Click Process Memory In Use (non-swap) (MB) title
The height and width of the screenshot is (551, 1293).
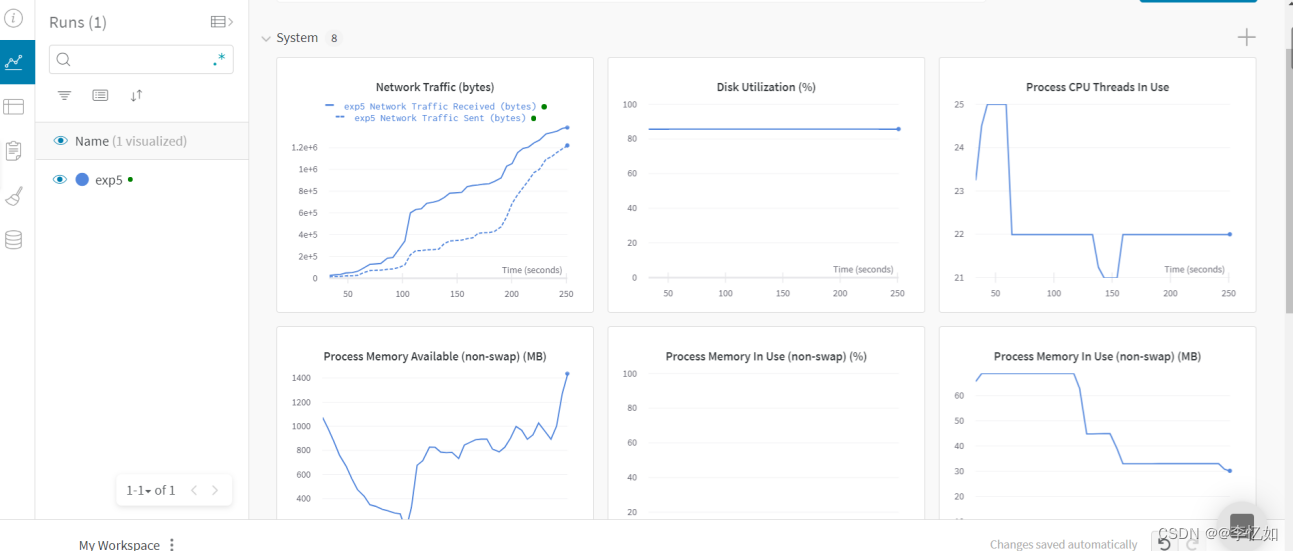1097,356
